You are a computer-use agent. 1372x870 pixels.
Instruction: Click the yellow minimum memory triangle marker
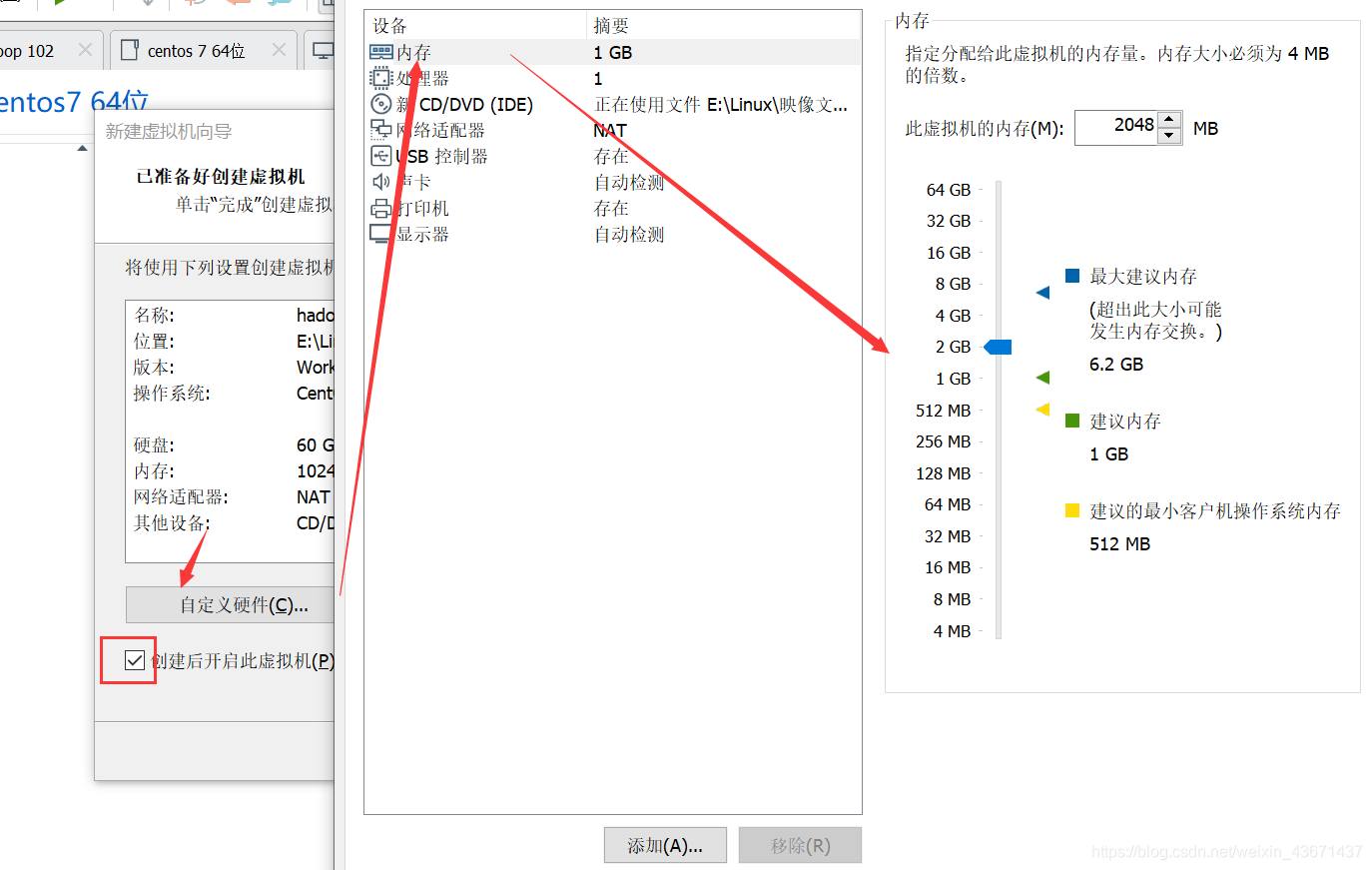click(1043, 410)
